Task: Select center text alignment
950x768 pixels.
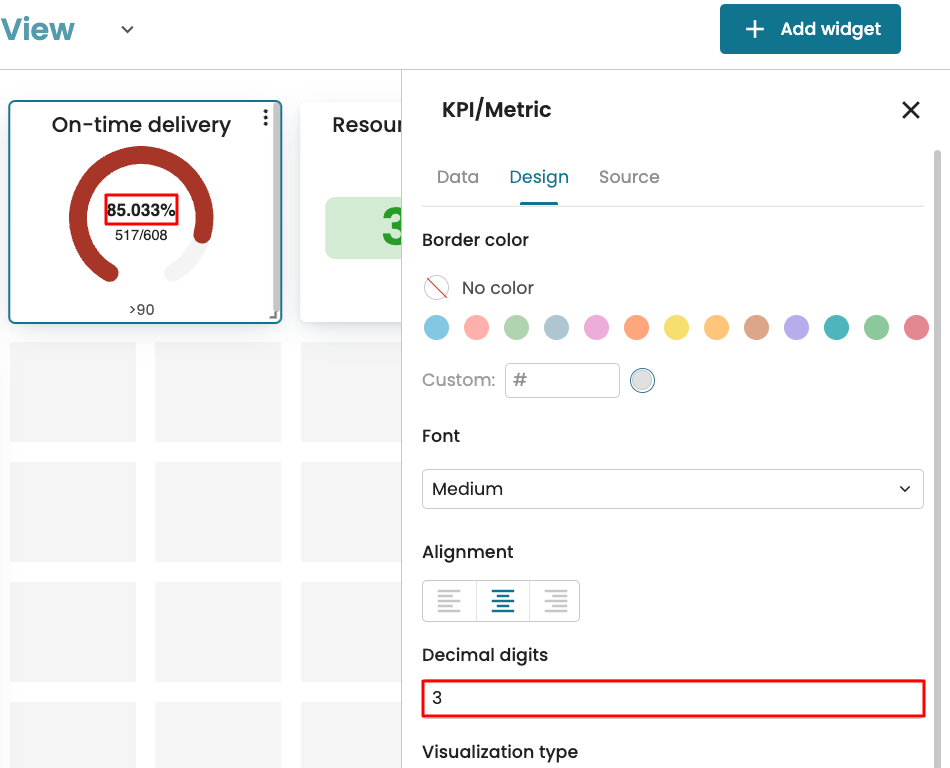Action: 502,601
